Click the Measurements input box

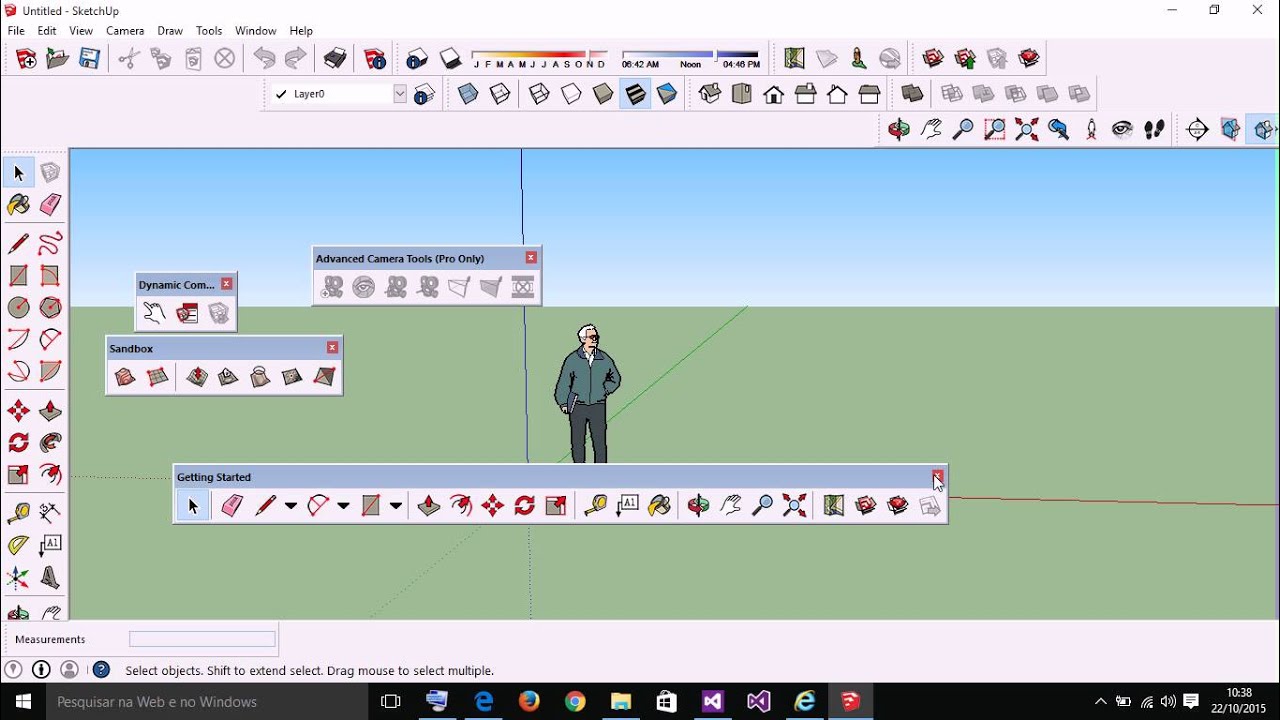tap(202, 639)
